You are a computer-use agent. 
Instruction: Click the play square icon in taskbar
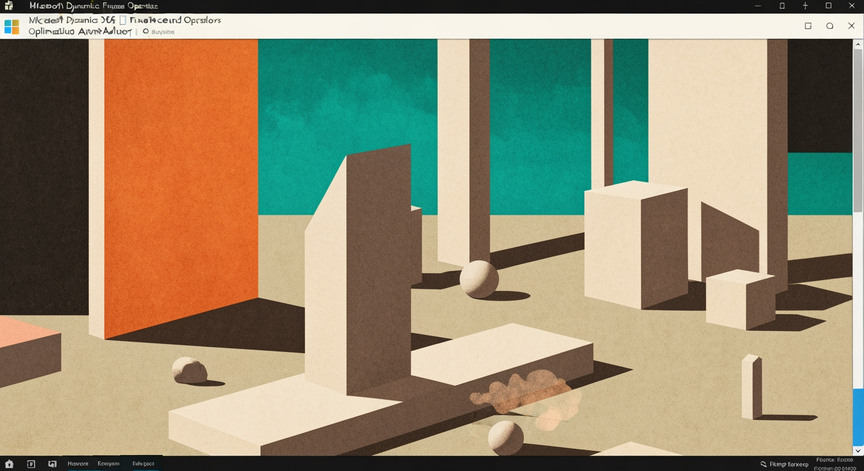pos(31,464)
